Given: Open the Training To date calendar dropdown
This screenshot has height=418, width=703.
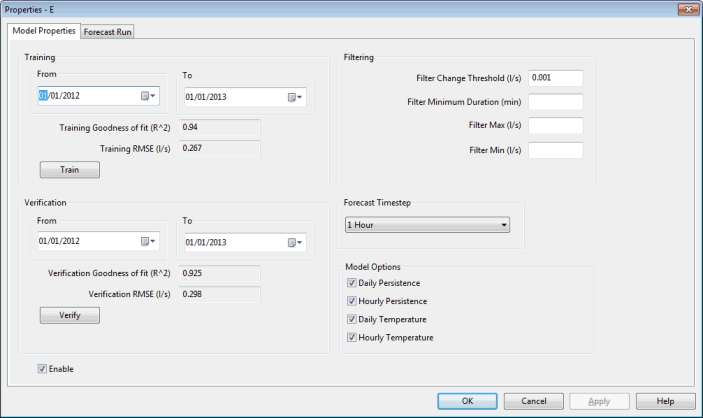Looking at the screenshot, I should (x=295, y=97).
